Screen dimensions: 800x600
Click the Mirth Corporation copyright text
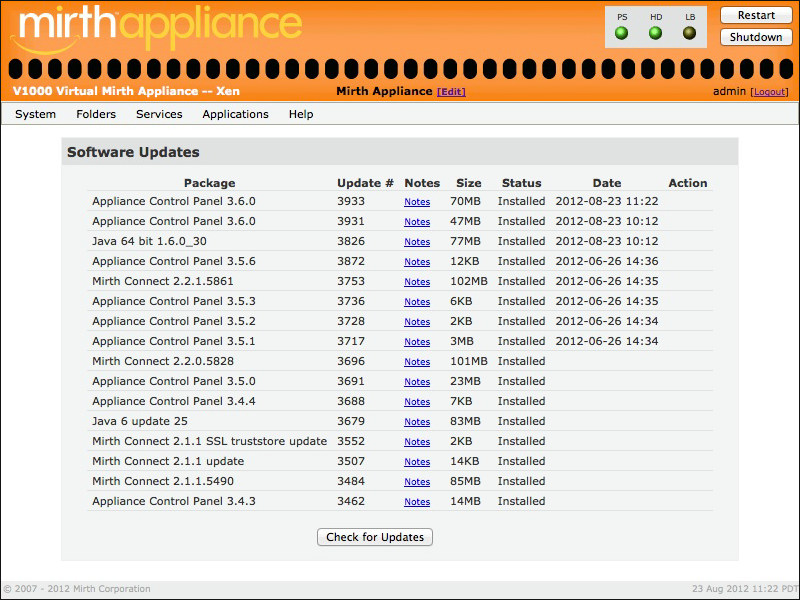click(x=77, y=589)
